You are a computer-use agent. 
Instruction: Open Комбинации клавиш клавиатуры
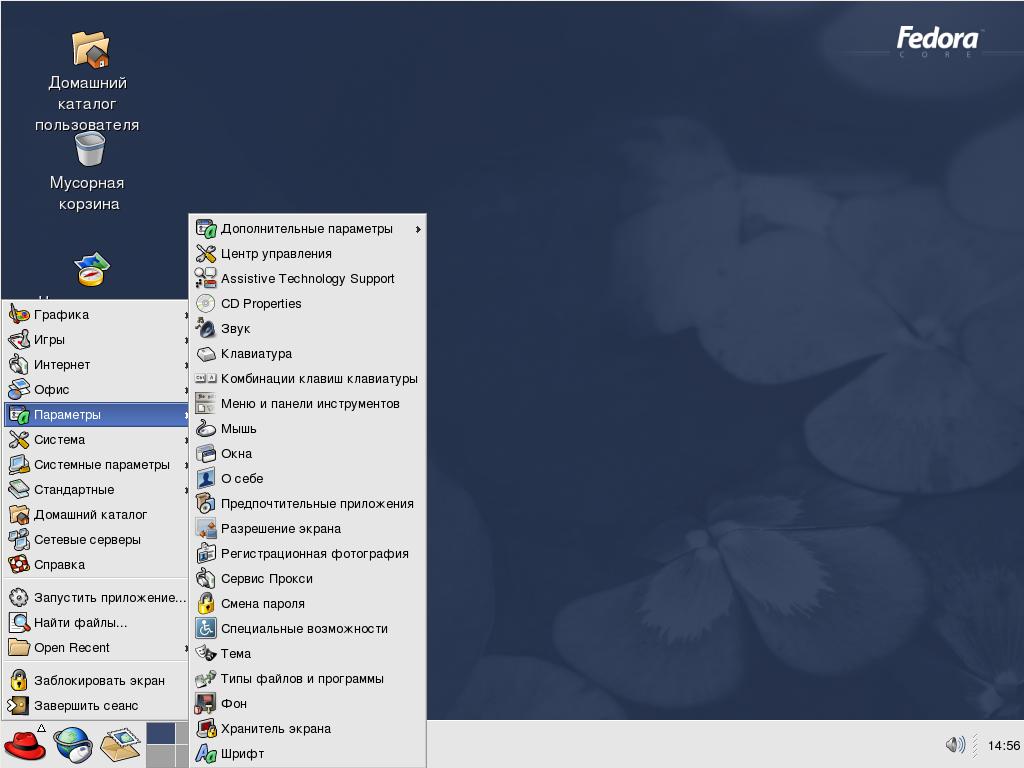(308, 378)
